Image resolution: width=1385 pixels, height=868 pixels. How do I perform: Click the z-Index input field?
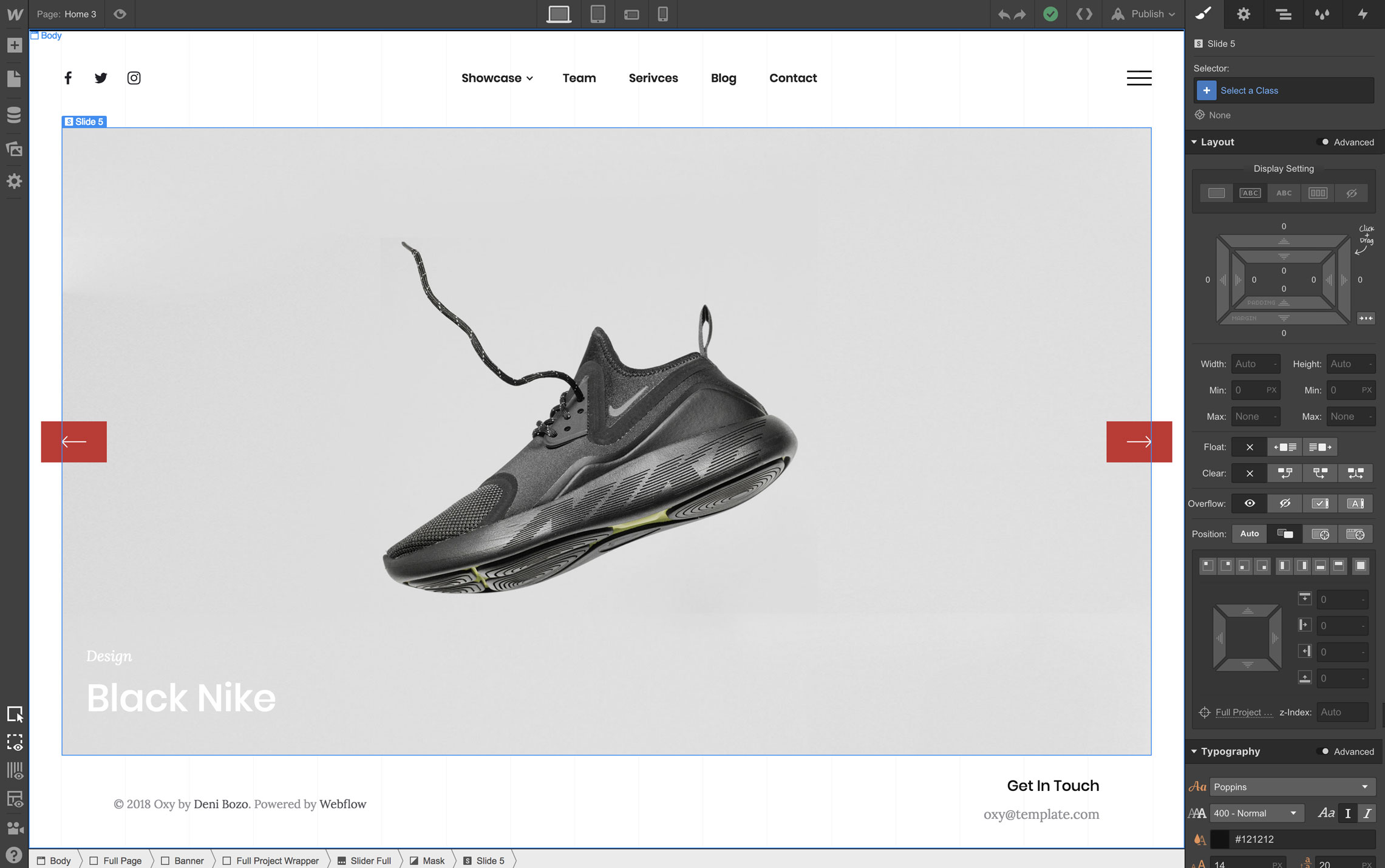click(x=1341, y=712)
